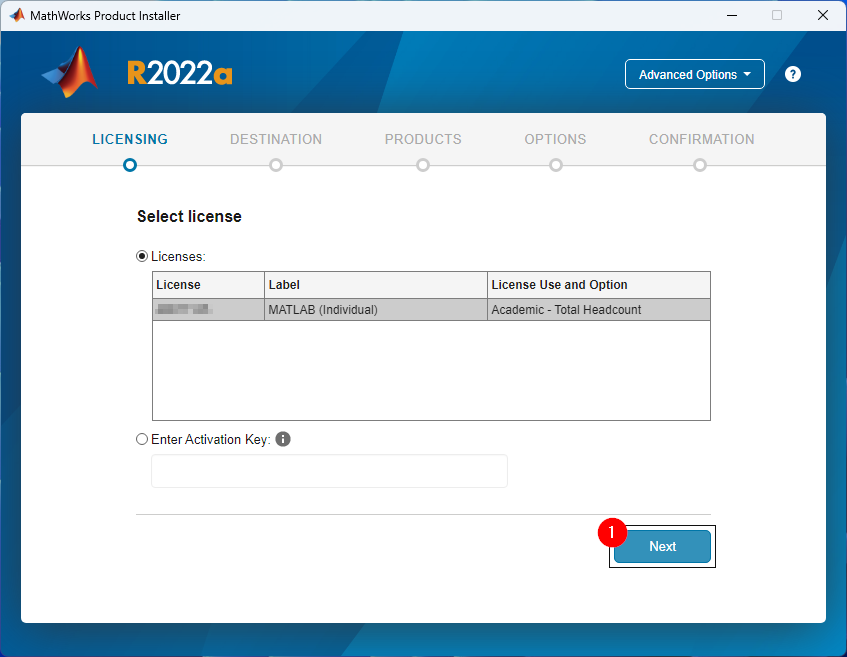Click the License Use and Option header
This screenshot has height=657, width=847.
(x=599, y=285)
